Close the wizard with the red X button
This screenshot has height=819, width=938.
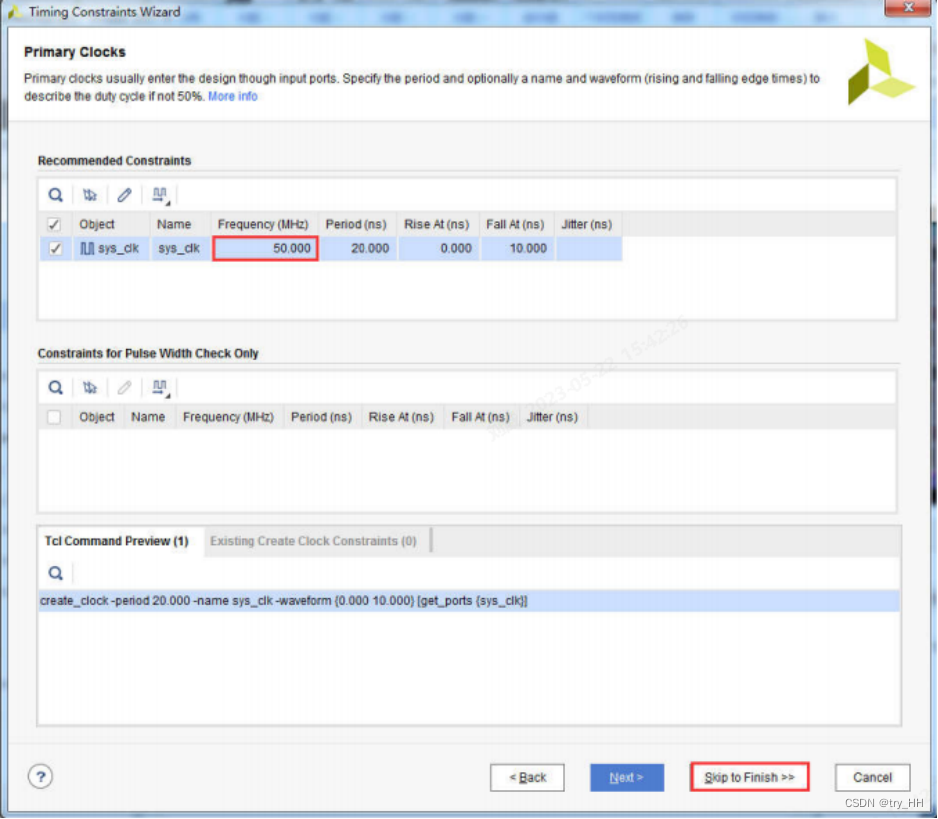pyautogui.click(x=907, y=8)
